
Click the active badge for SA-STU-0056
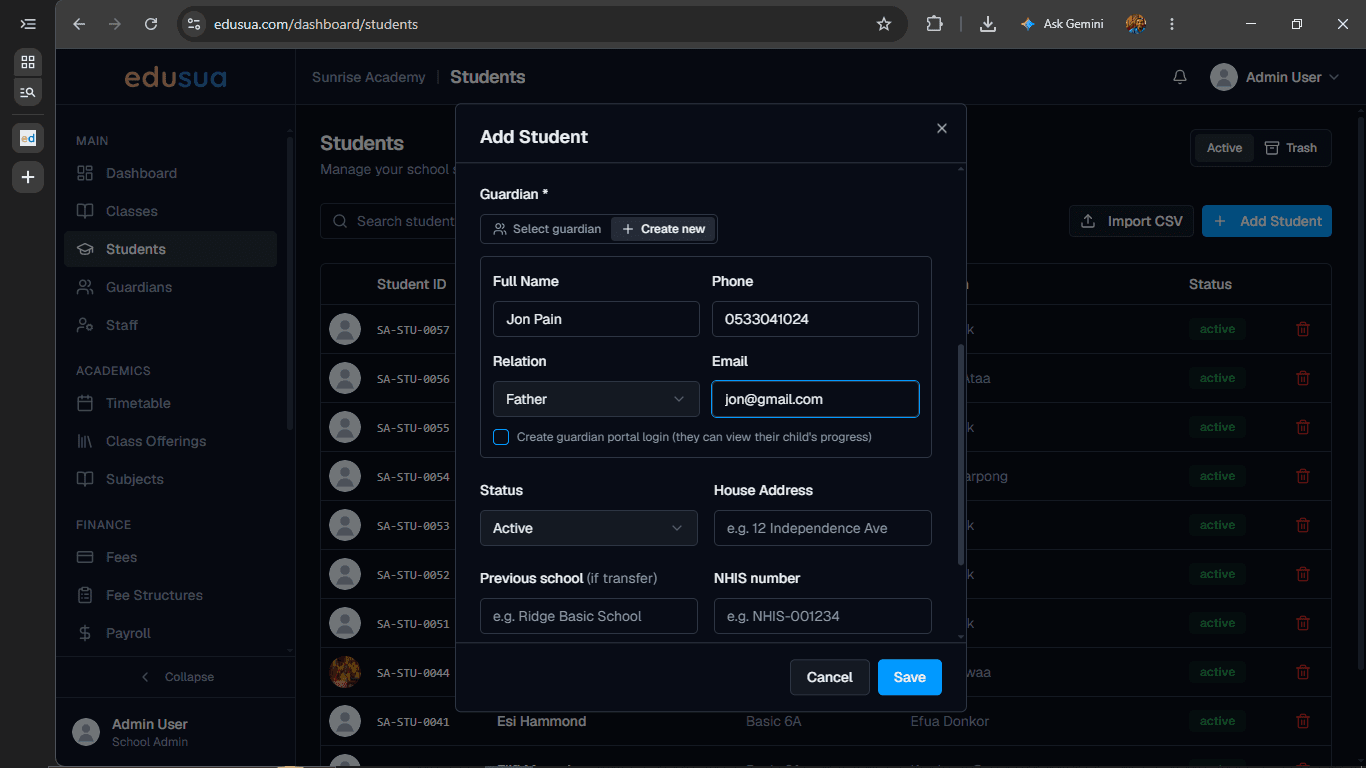(x=1217, y=378)
